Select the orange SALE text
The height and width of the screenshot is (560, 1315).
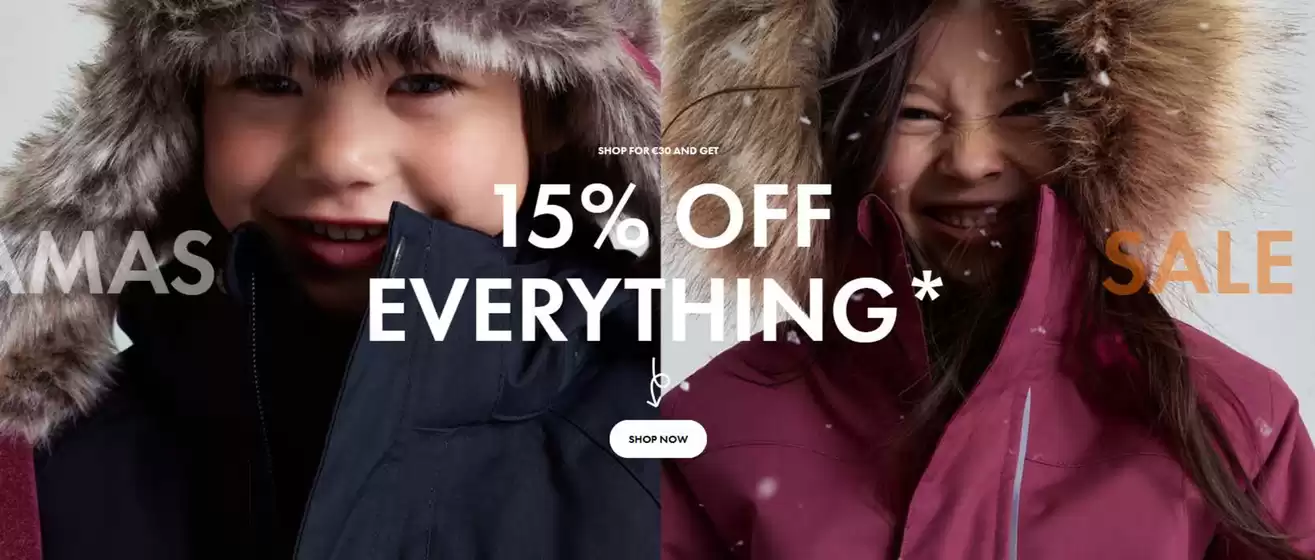tap(1198, 262)
